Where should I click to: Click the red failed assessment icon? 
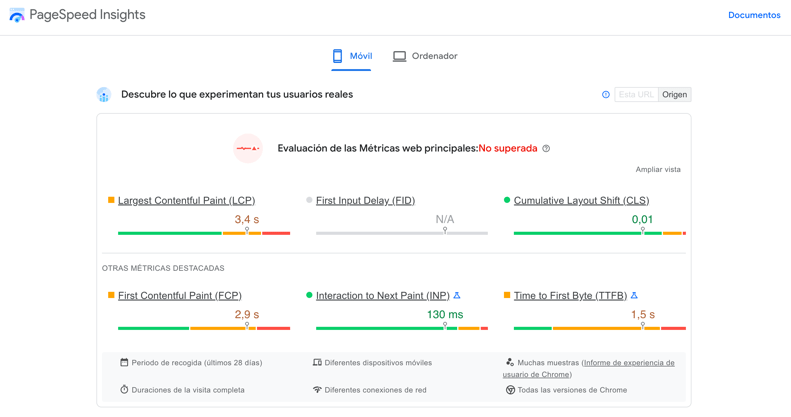248,148
